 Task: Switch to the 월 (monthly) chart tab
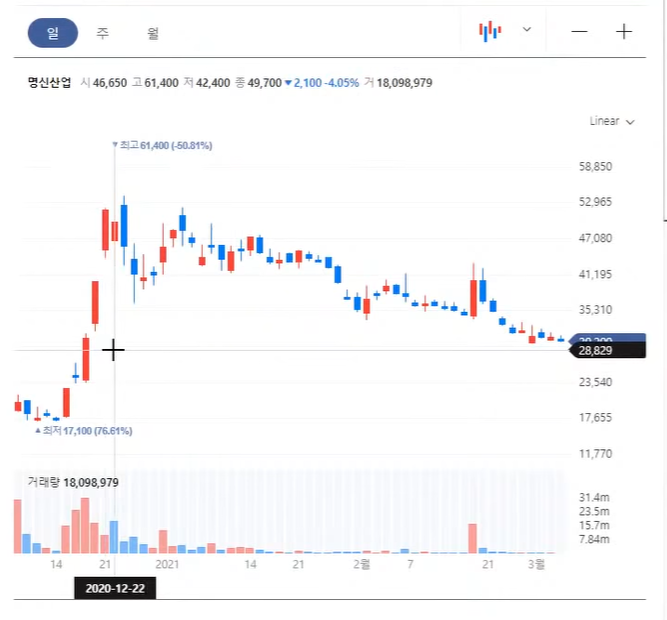pos(153,33)
